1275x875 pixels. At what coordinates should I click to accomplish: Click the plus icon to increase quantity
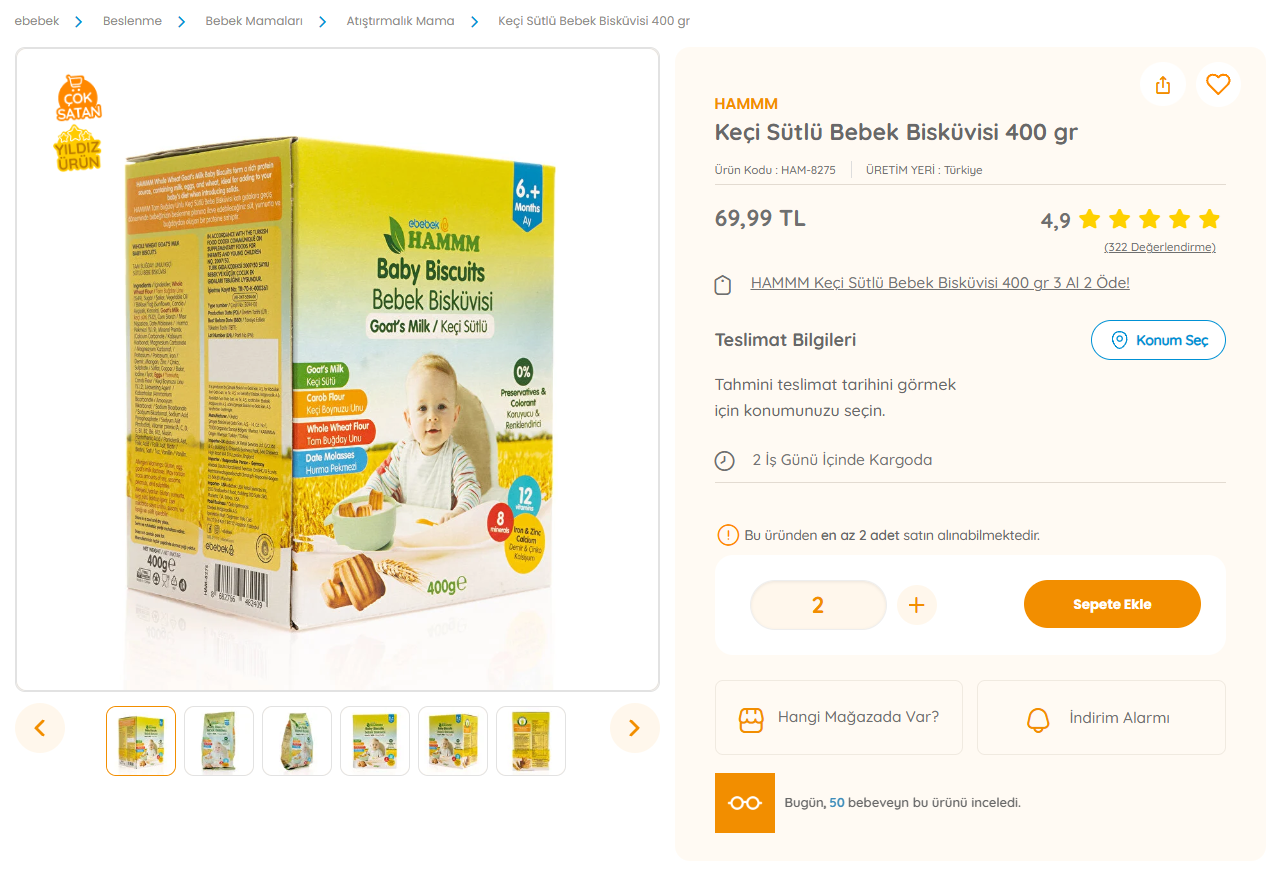coord(916,605)
